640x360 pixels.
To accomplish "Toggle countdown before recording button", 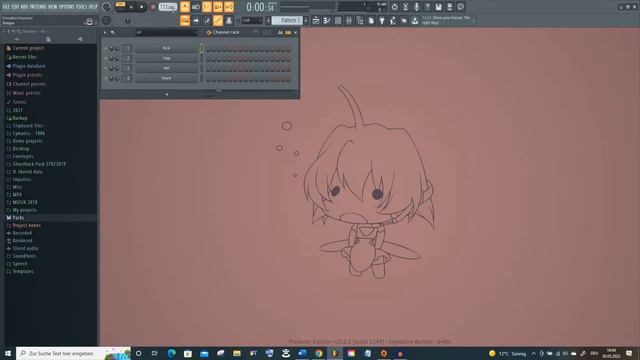I will [207, 7].
